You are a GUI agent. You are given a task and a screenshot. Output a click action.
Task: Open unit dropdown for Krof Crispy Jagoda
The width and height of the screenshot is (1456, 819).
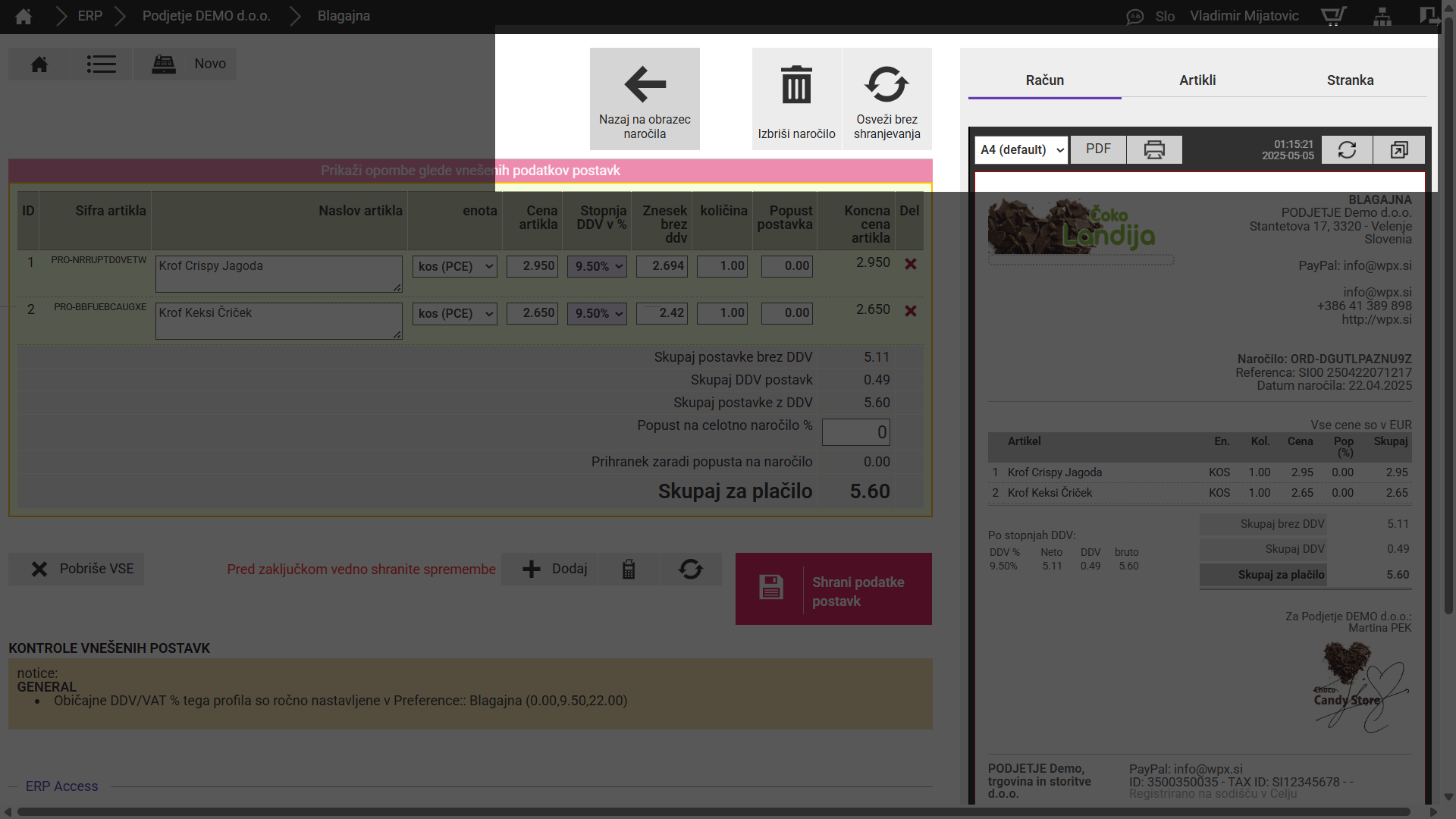pos(455,266)
